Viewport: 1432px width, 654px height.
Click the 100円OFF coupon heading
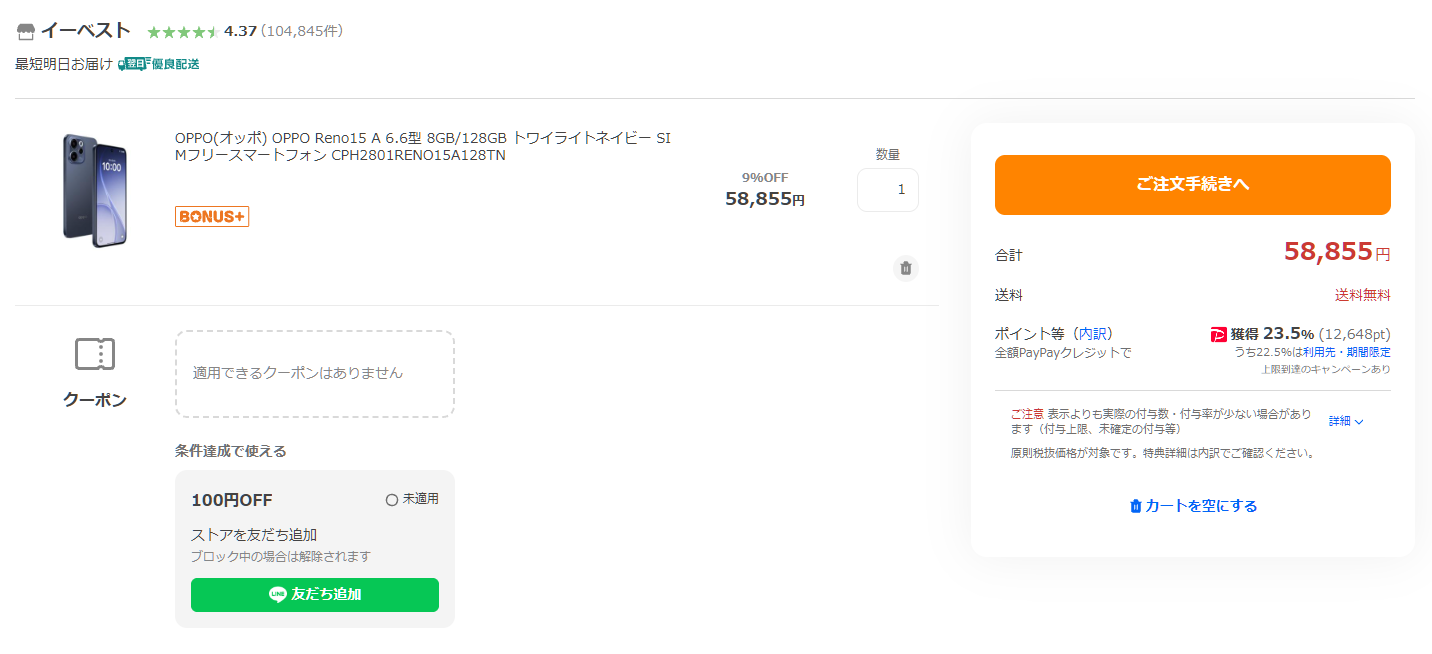point(232,500)
